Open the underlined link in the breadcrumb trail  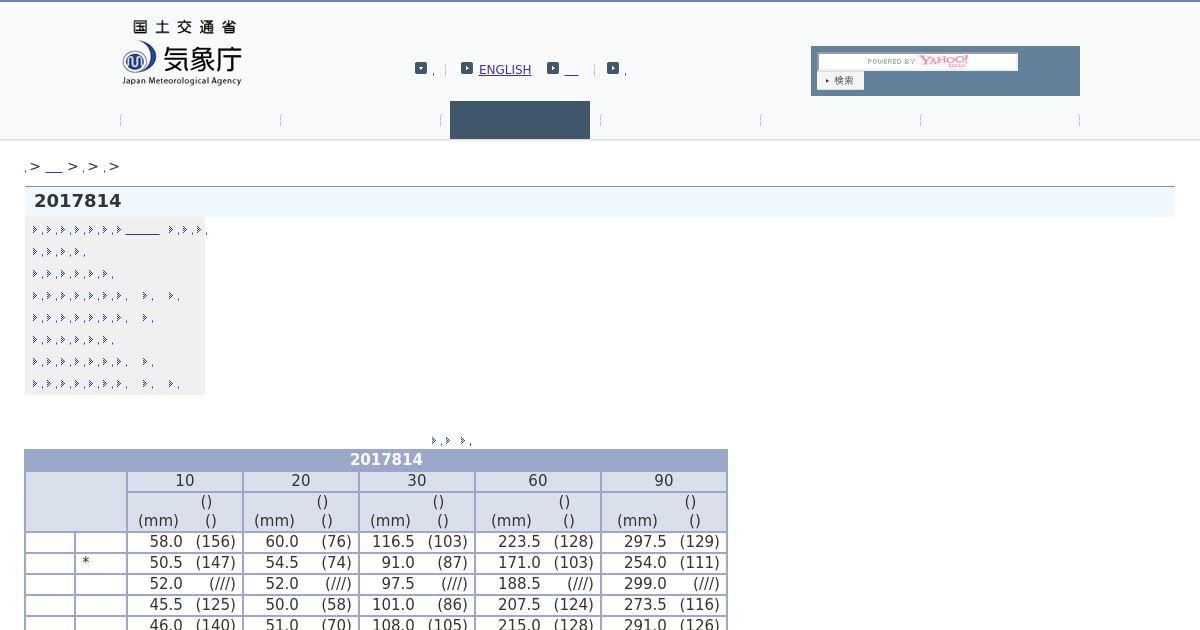pos(54,167)
